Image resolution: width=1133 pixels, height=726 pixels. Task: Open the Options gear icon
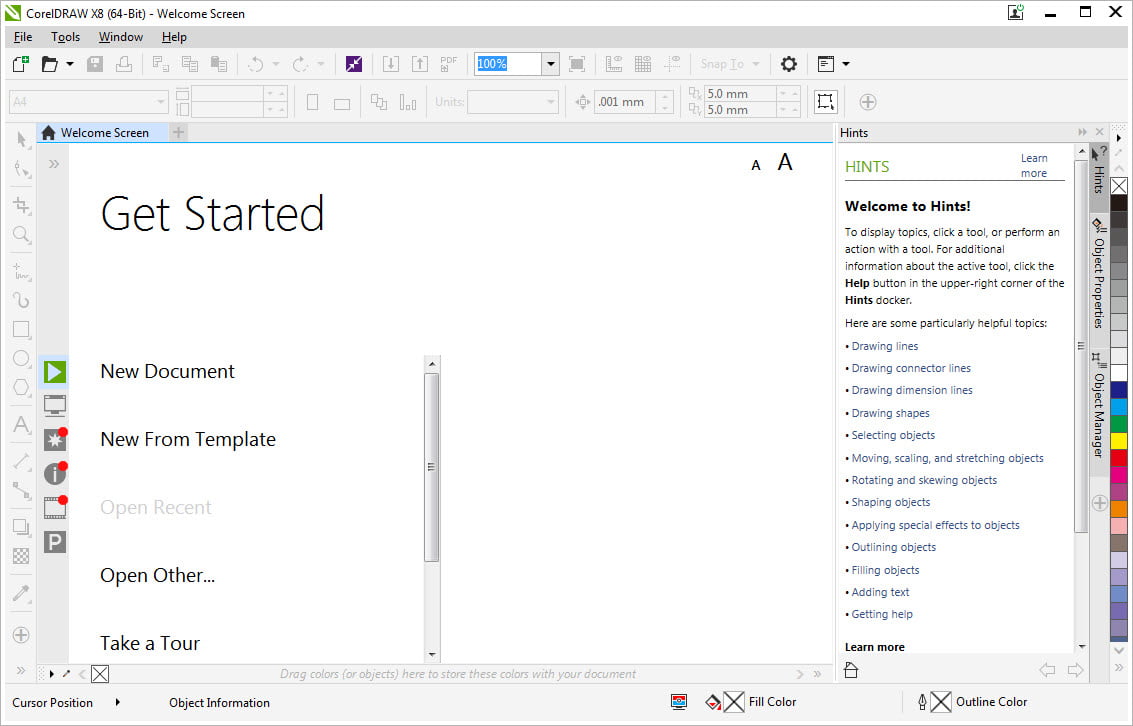pyautogui.click(x=788, y=64)
